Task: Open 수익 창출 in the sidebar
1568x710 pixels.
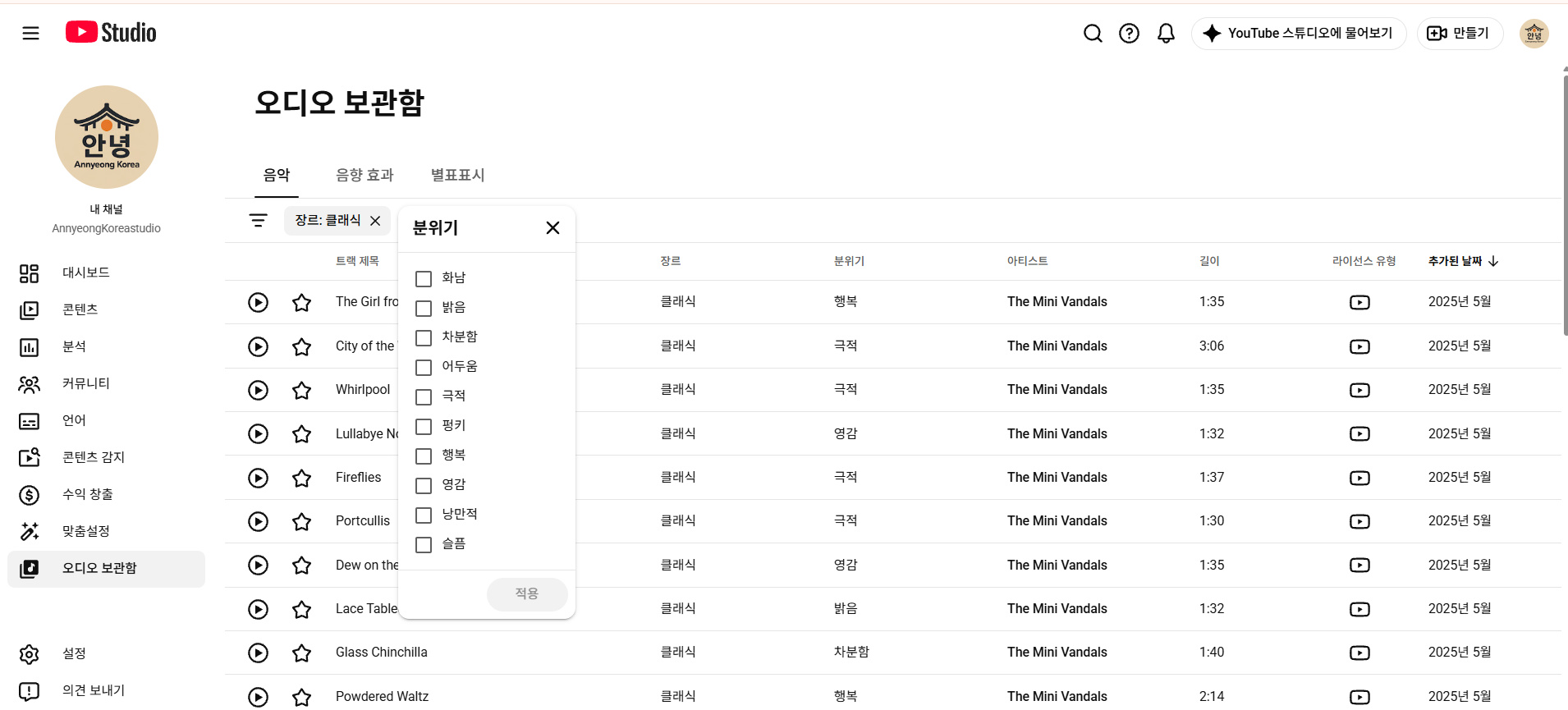Action: tap(106, 494)
